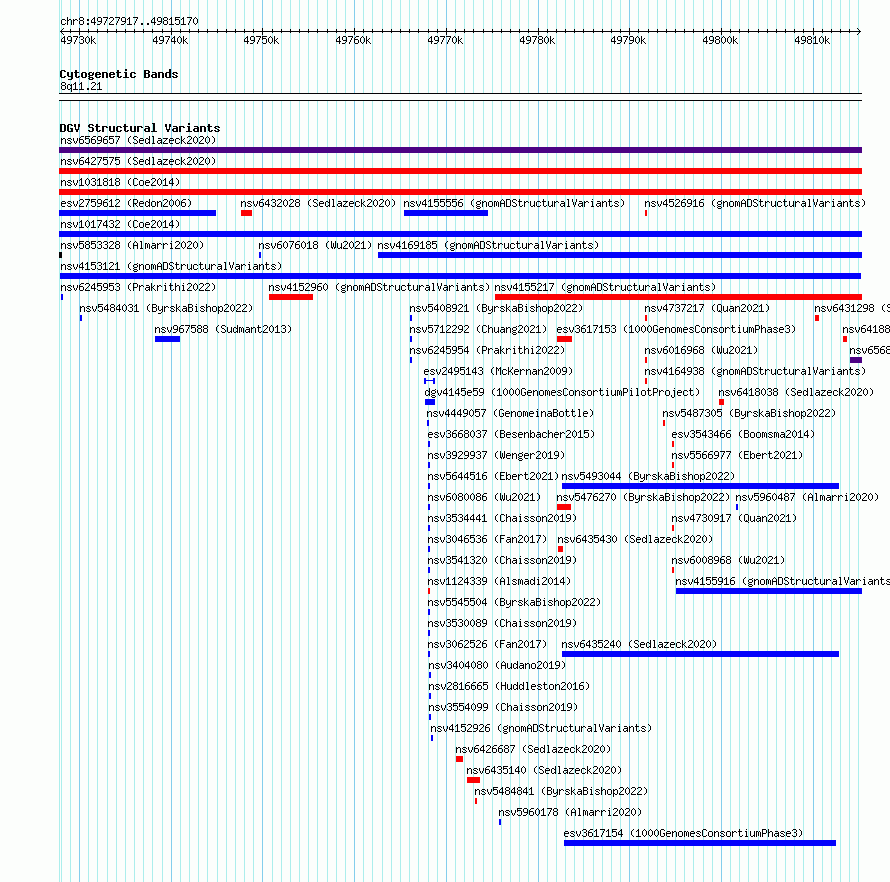The width and height of the screenshot is (890, 882).
Task: Click the nsv6426687 red variant block
Action: point(459,759)
